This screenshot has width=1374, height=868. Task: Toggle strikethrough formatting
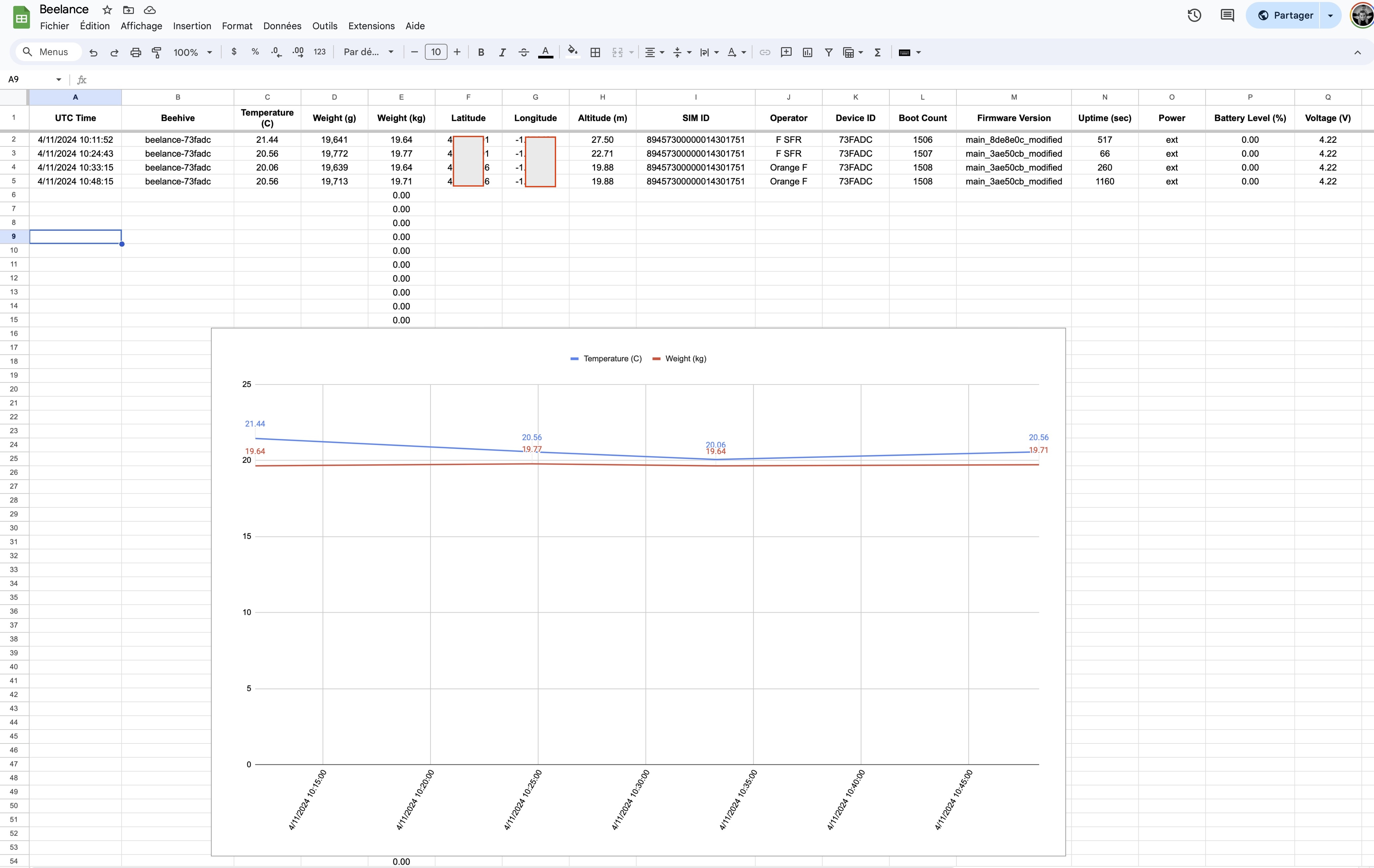point(523,52)
